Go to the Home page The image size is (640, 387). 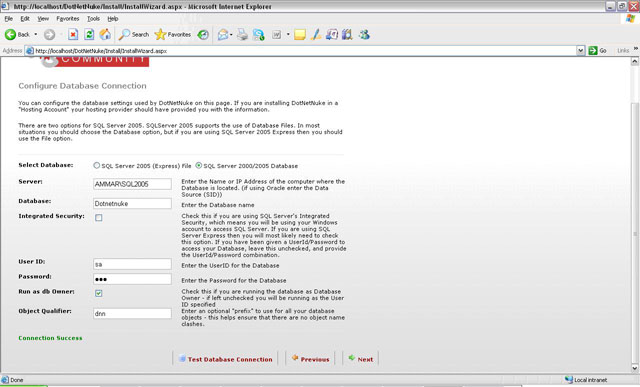tap(105, 35)
